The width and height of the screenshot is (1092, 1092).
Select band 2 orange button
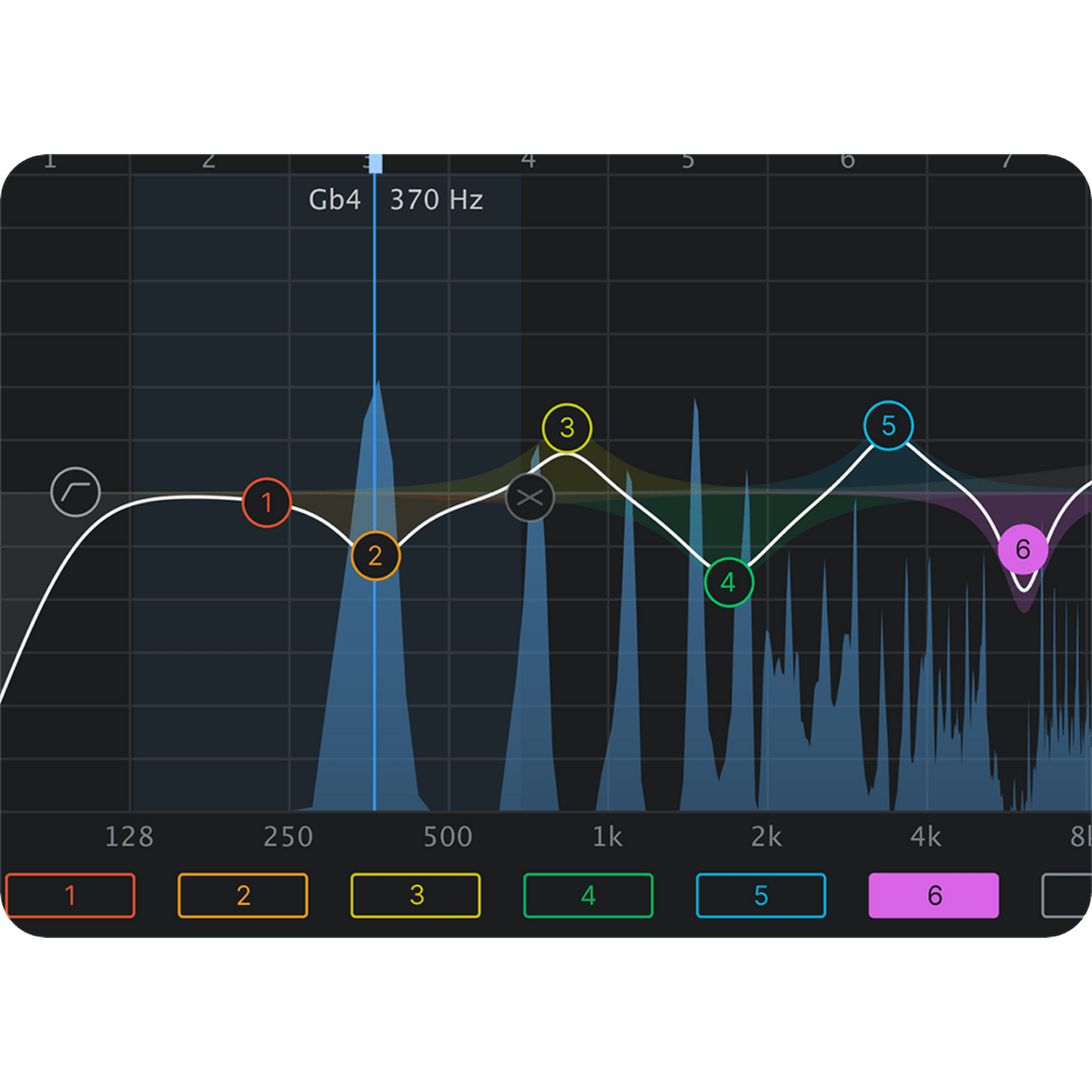[243, 896]
